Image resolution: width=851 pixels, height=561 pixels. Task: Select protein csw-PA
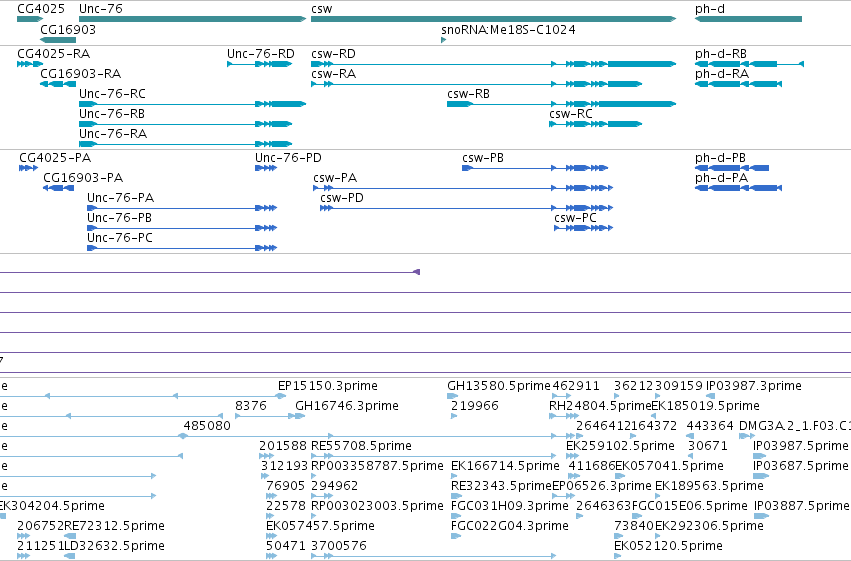coord(463,188)
